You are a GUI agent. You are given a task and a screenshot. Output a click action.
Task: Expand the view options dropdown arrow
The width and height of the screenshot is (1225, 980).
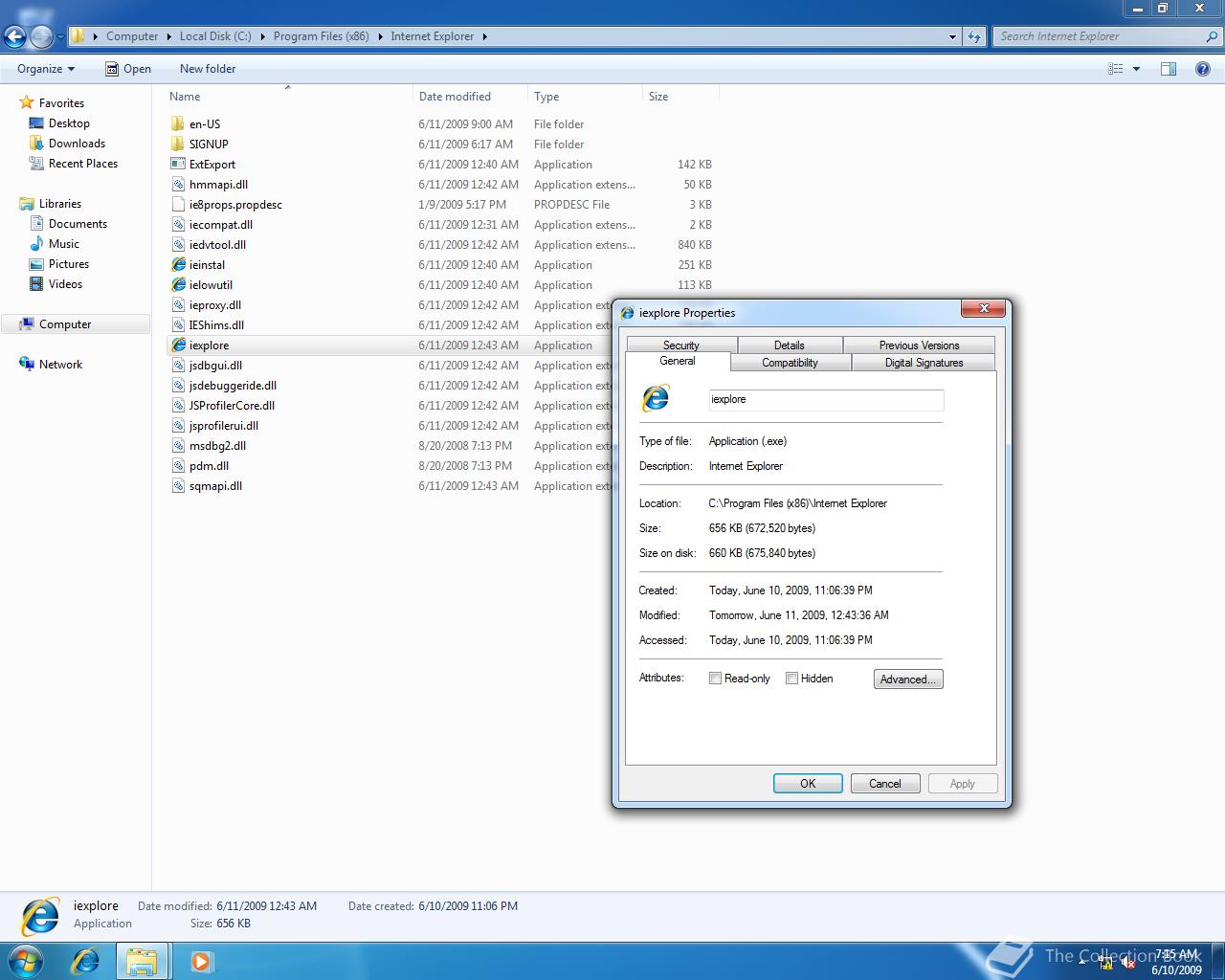click(x=1137, y=69)
